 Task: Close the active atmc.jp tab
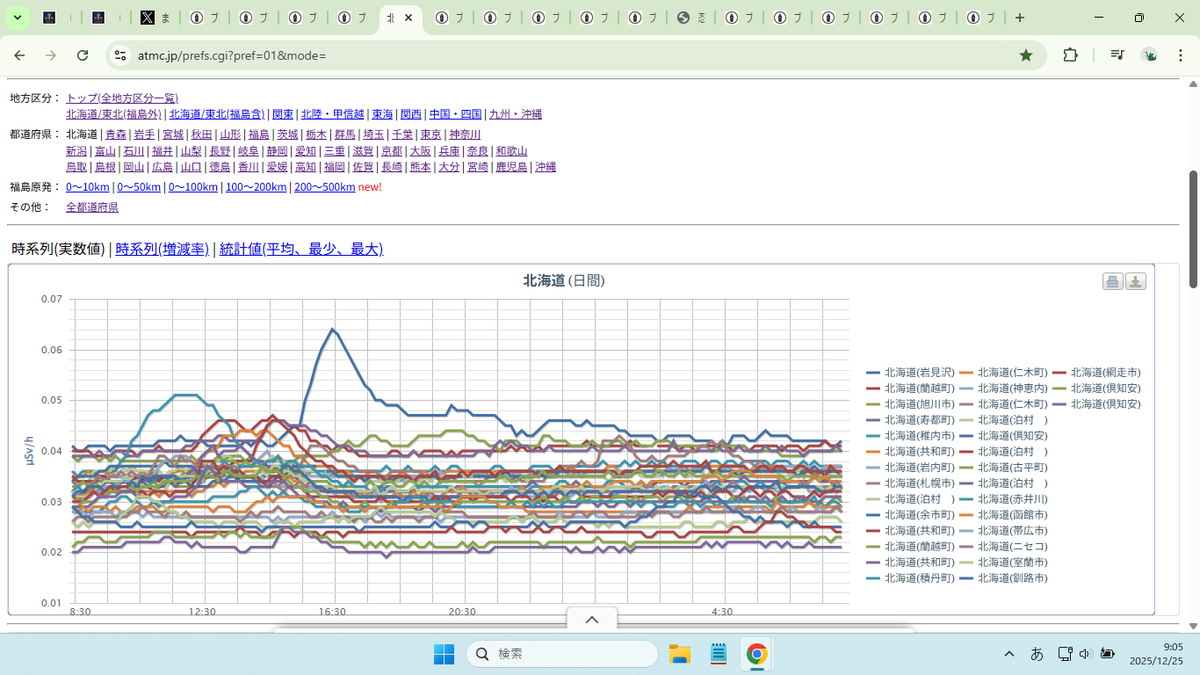click(408, 18)
